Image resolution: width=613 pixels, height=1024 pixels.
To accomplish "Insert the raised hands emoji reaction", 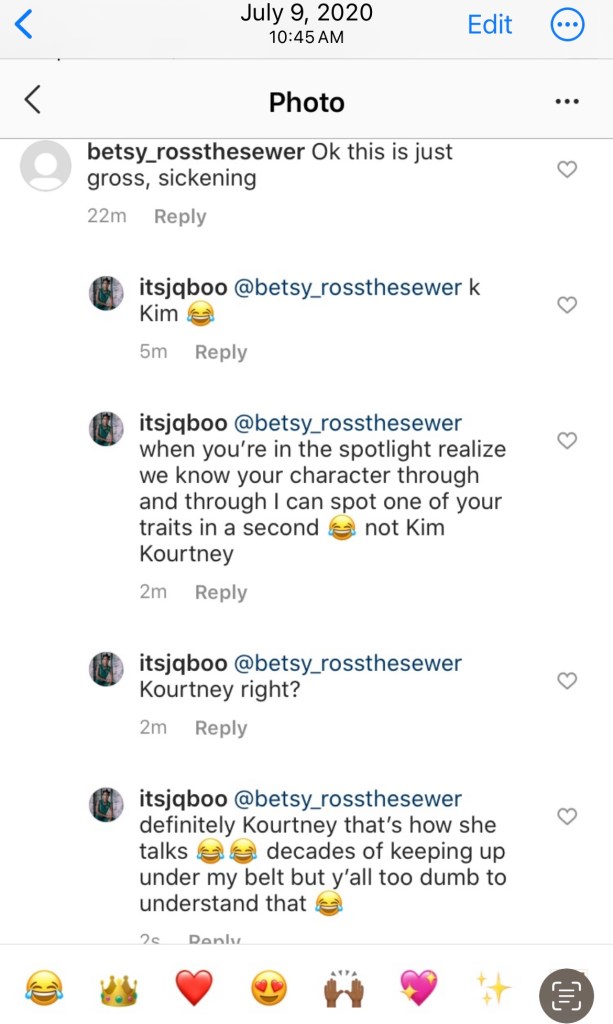I will click(344, 989).
